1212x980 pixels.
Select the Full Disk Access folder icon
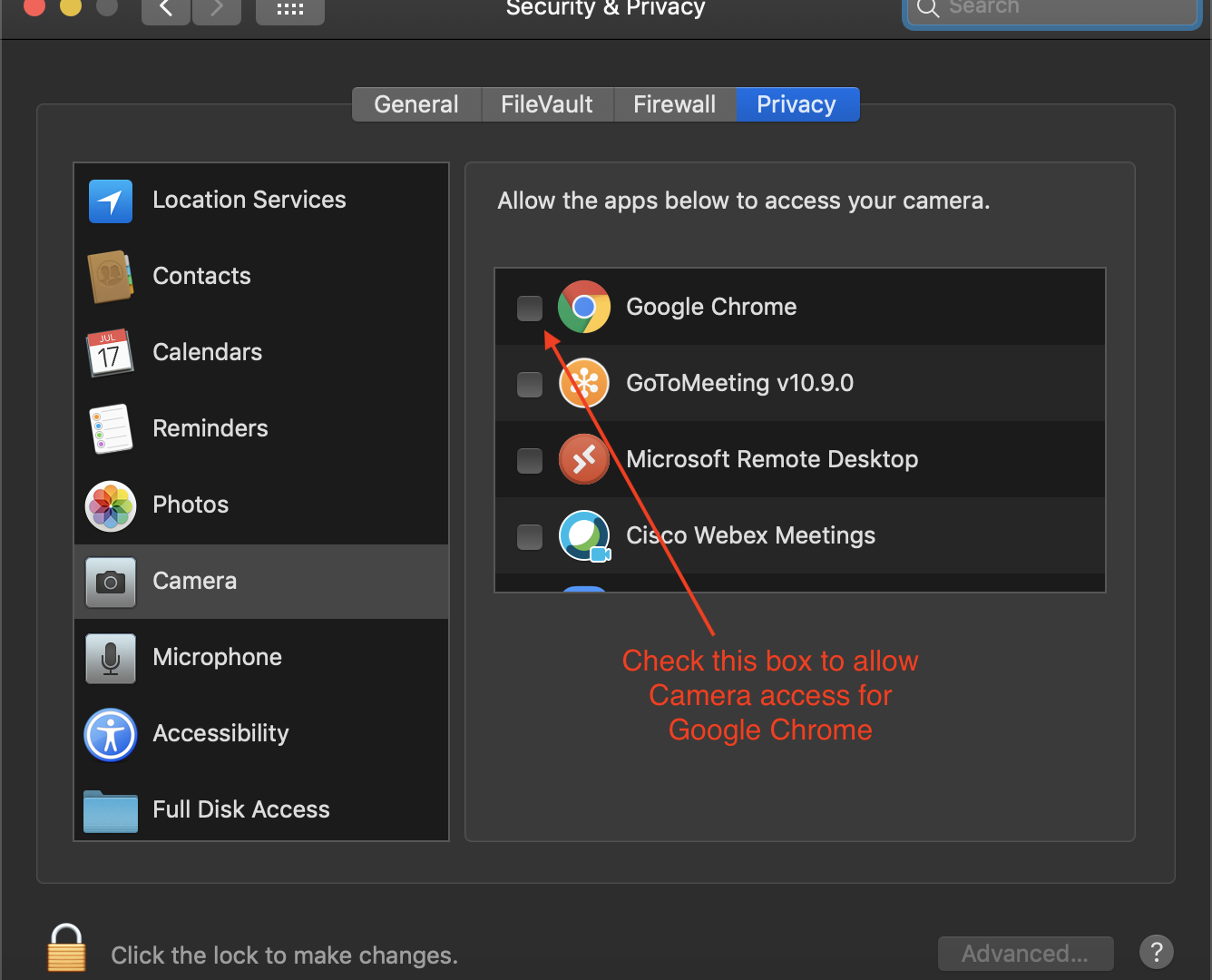click(x=111, y=810)
